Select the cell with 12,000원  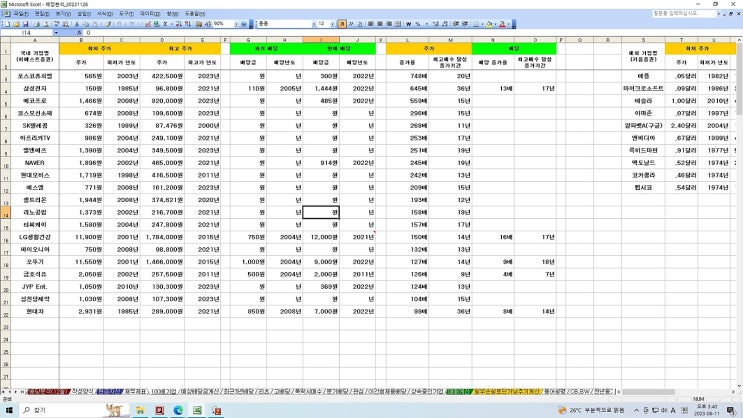(321, 237)
